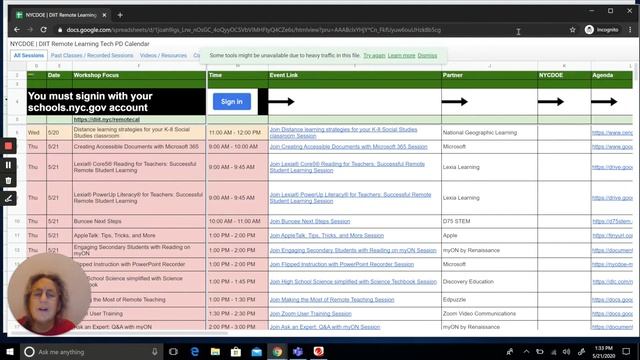Screen dimensions: 640x360
Task: Click the site lock icon
Action: pyautogui.click(x=60, y=30)
